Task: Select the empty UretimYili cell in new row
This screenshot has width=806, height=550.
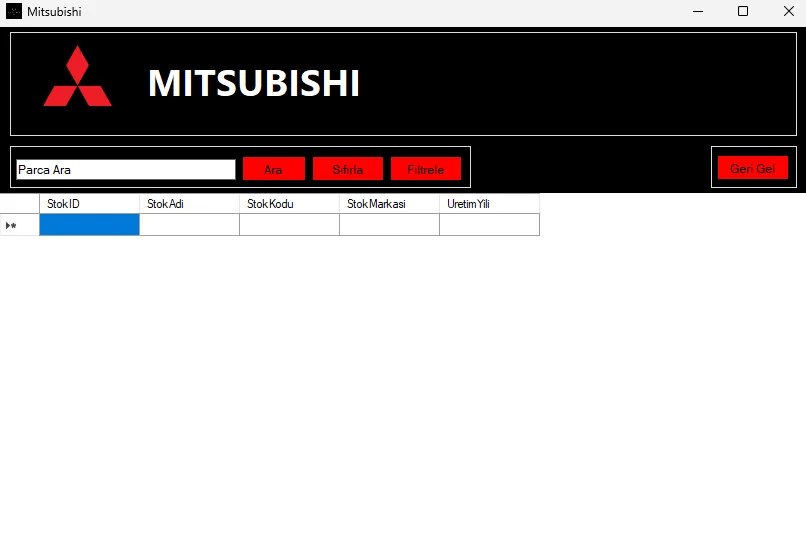Action: pyautogui.click(x=489, y=225)
